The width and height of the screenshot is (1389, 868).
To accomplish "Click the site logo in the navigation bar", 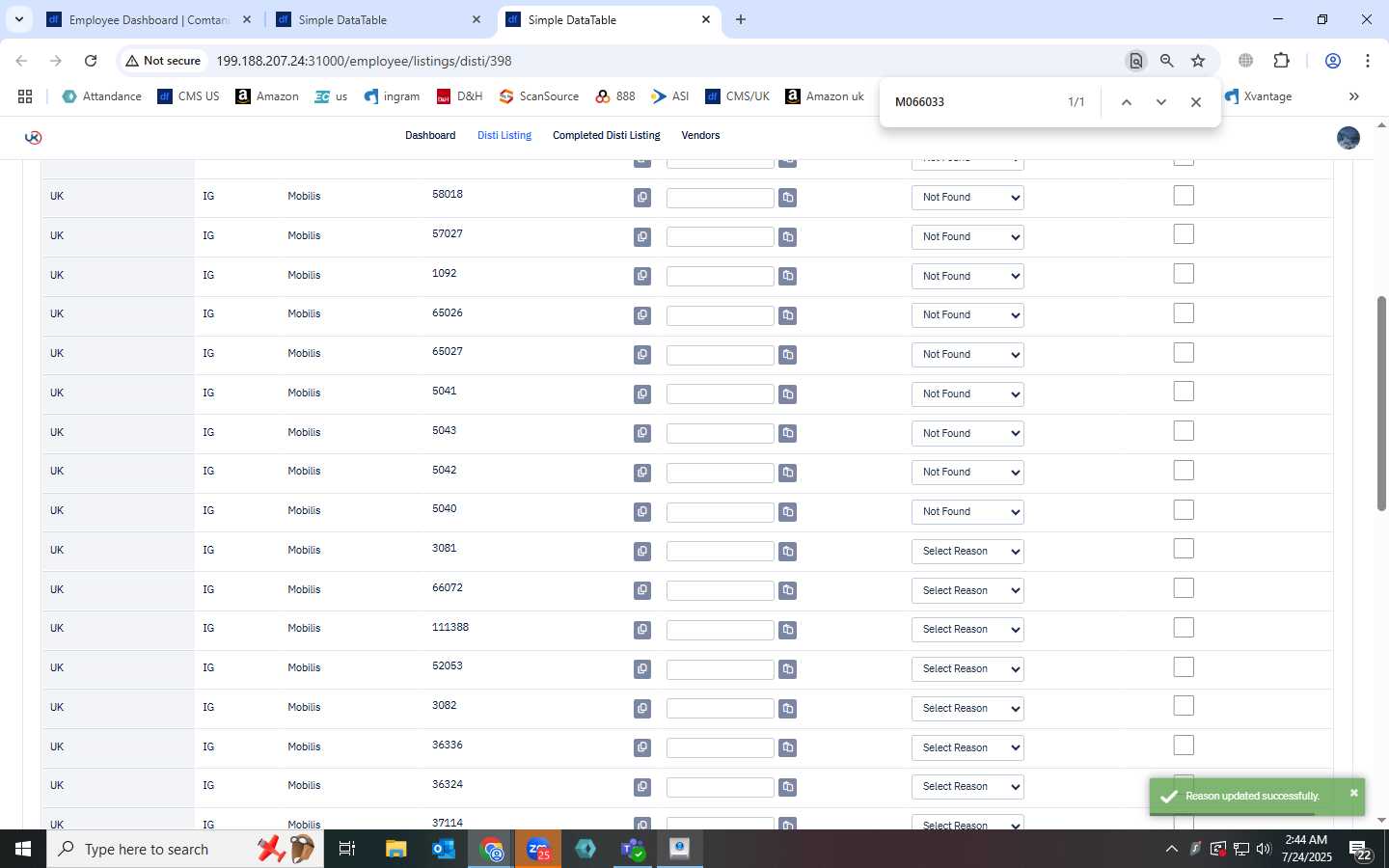I will (34, 137).
